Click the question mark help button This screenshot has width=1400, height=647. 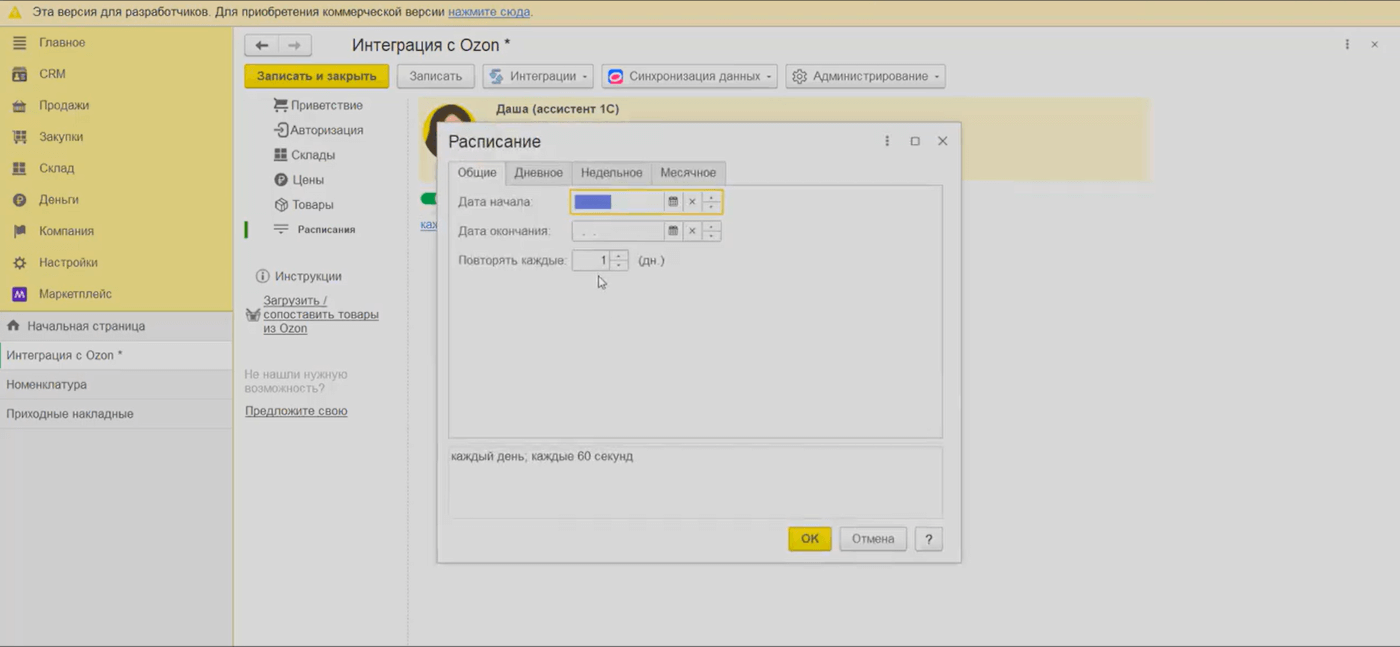point(929,539)
